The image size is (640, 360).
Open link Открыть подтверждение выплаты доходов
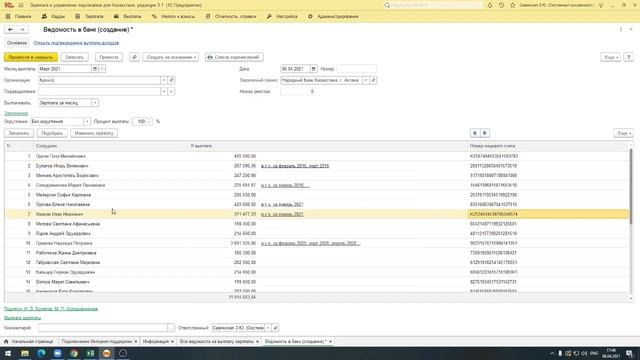[76, 43]
